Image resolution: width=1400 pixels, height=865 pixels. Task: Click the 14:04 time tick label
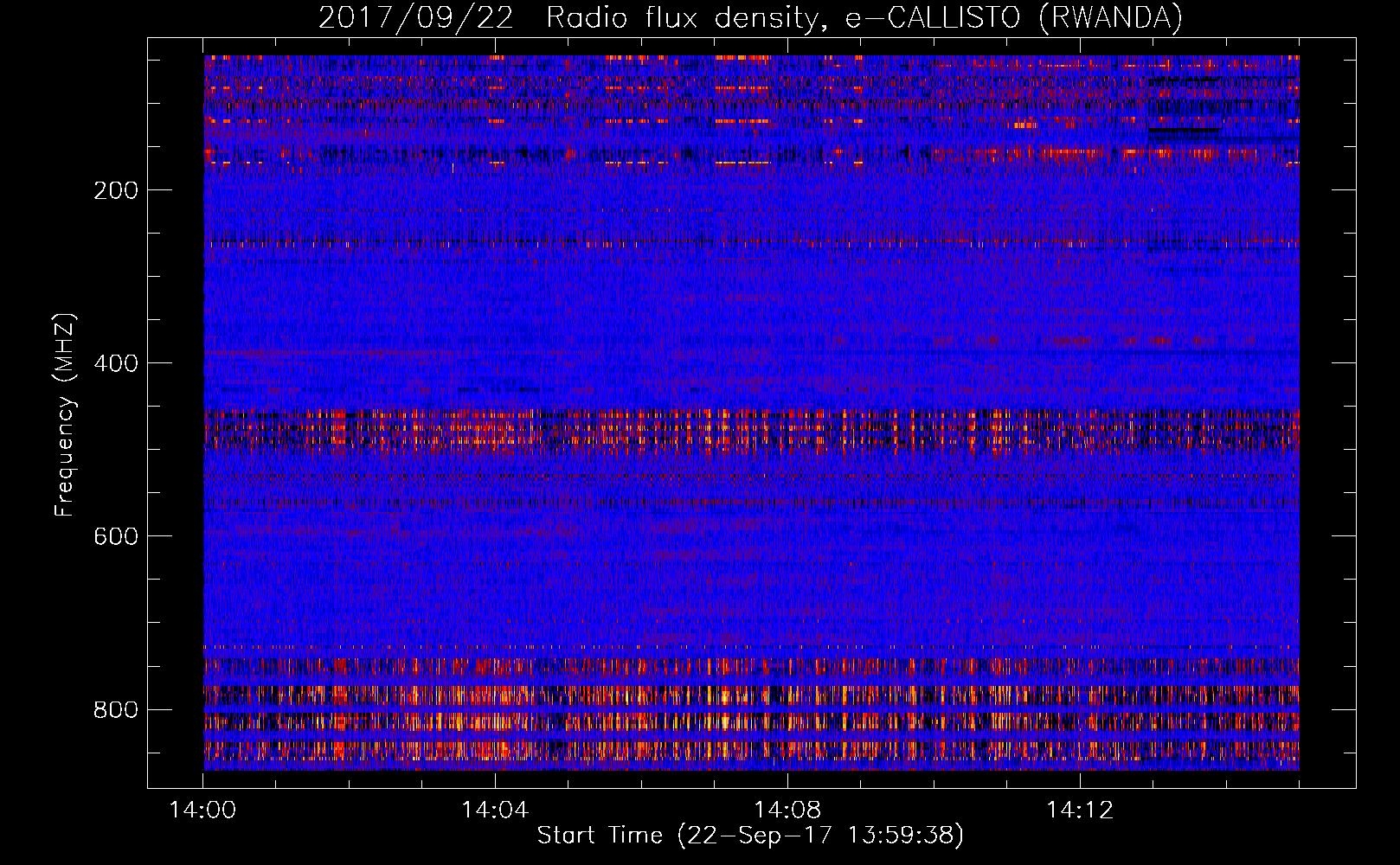[495, 811]
